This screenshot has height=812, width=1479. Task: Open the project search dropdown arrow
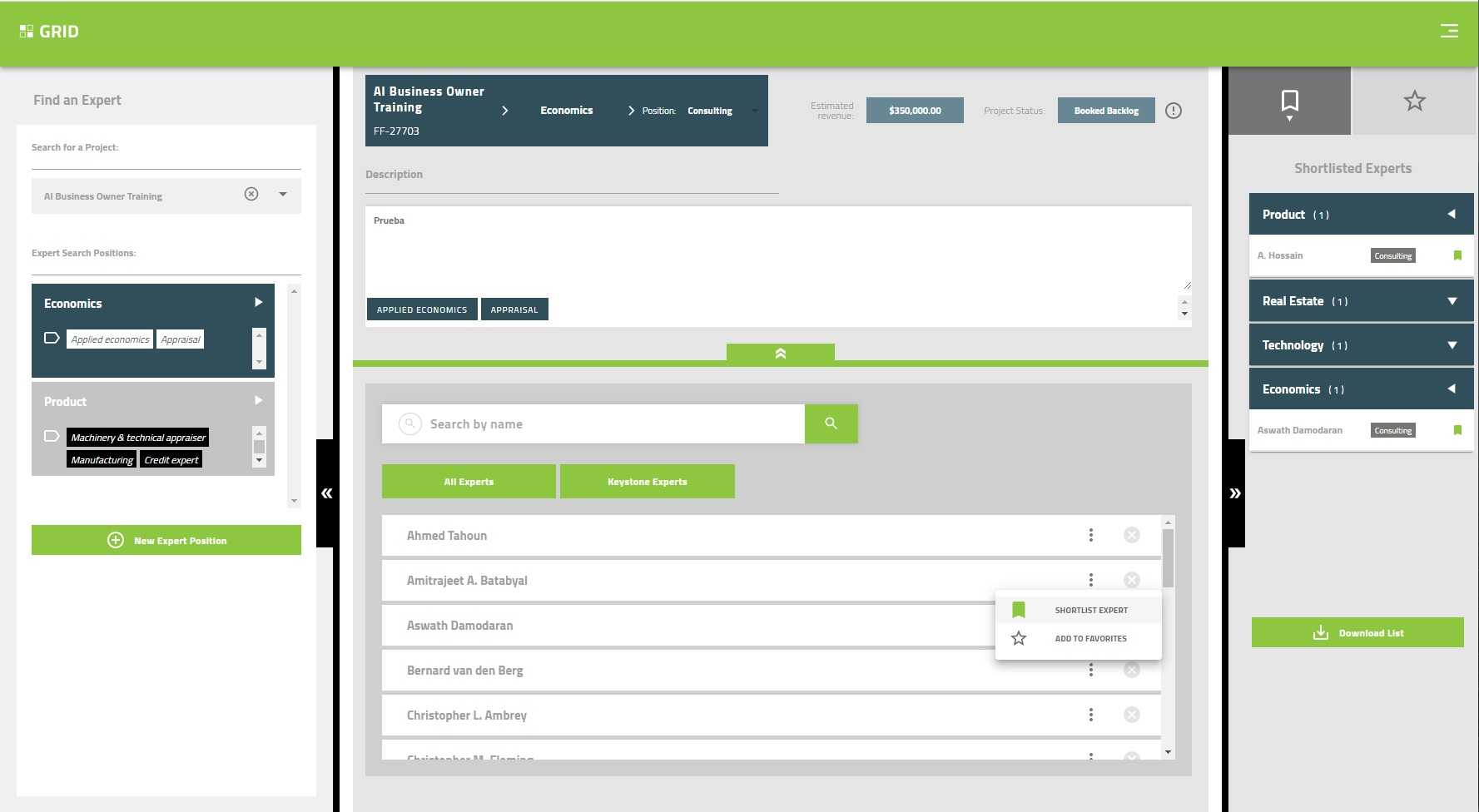click(x=283, y=194)
